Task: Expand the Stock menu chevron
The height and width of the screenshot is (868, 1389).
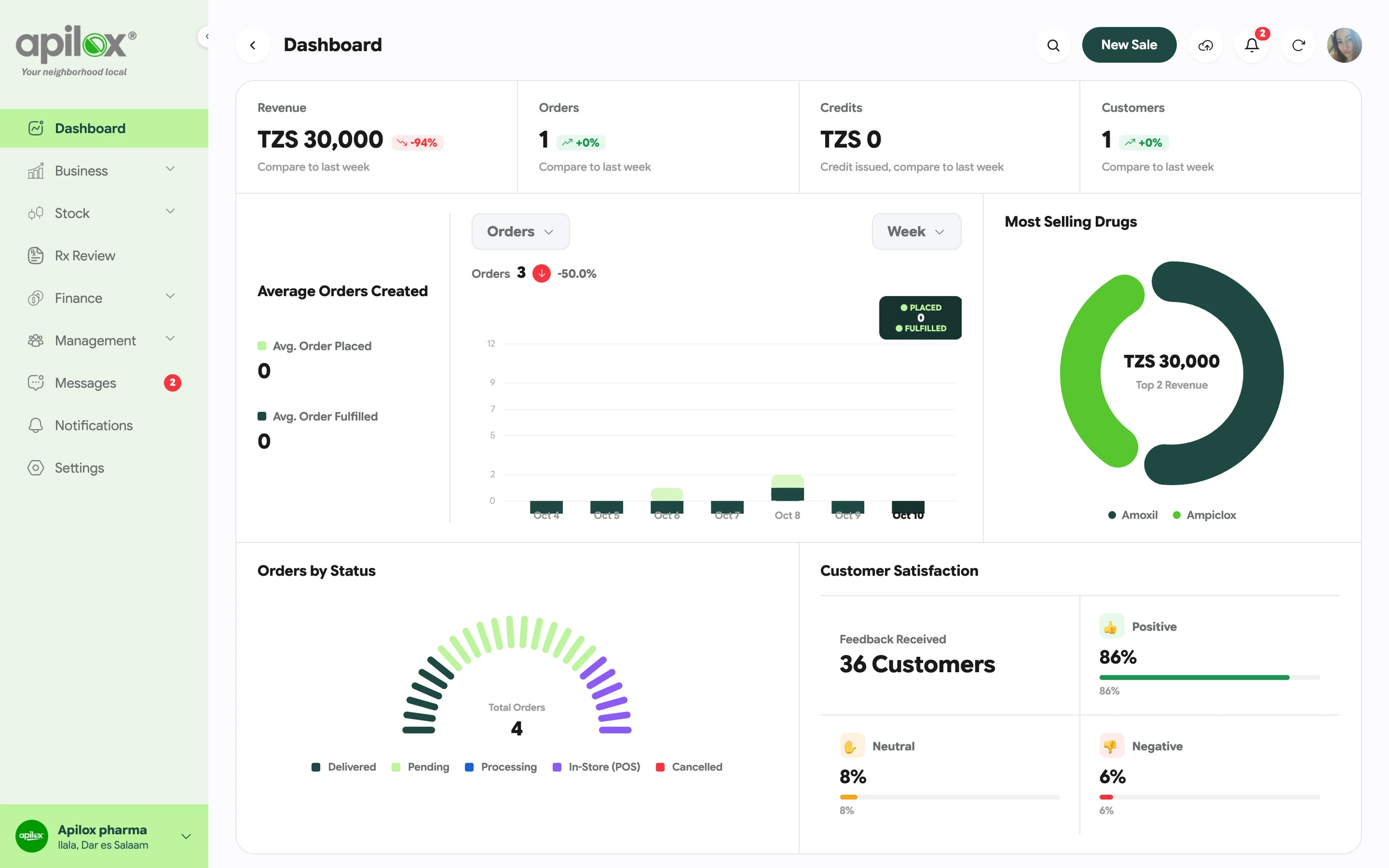Action: [x=170, y=211]
